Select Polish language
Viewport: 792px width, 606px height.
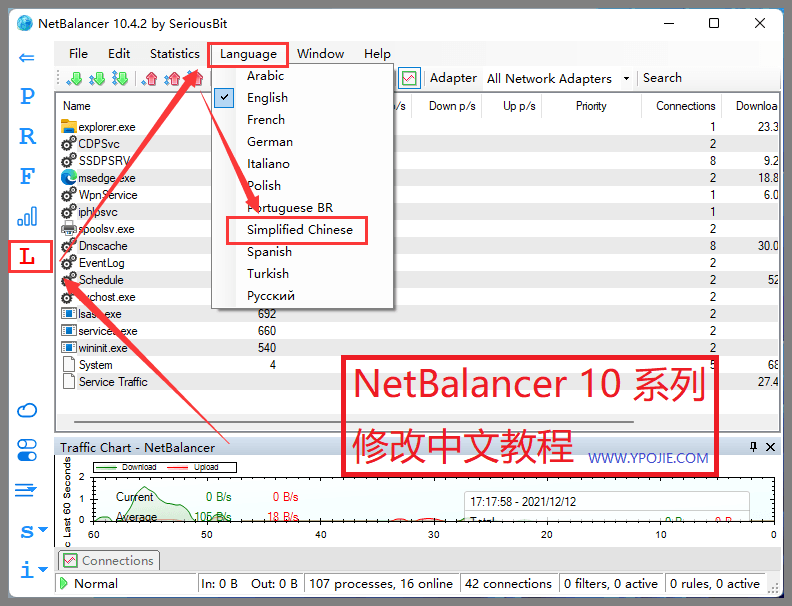click(x=303, y=186)
